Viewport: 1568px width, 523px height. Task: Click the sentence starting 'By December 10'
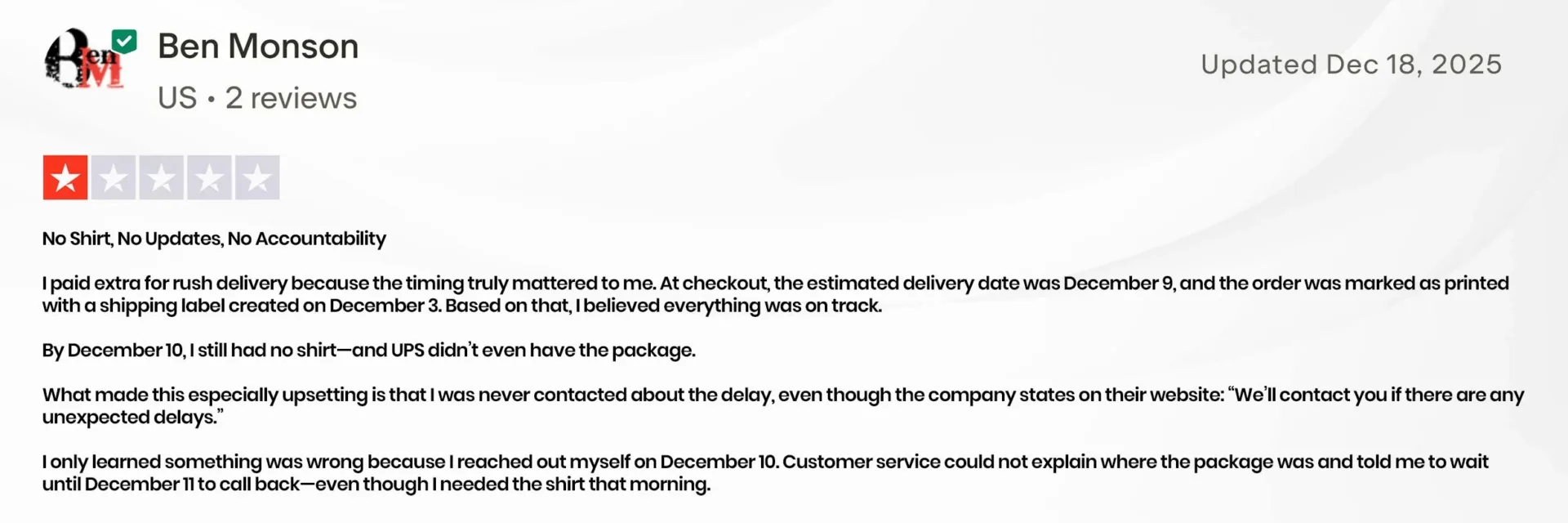[368, 351]
